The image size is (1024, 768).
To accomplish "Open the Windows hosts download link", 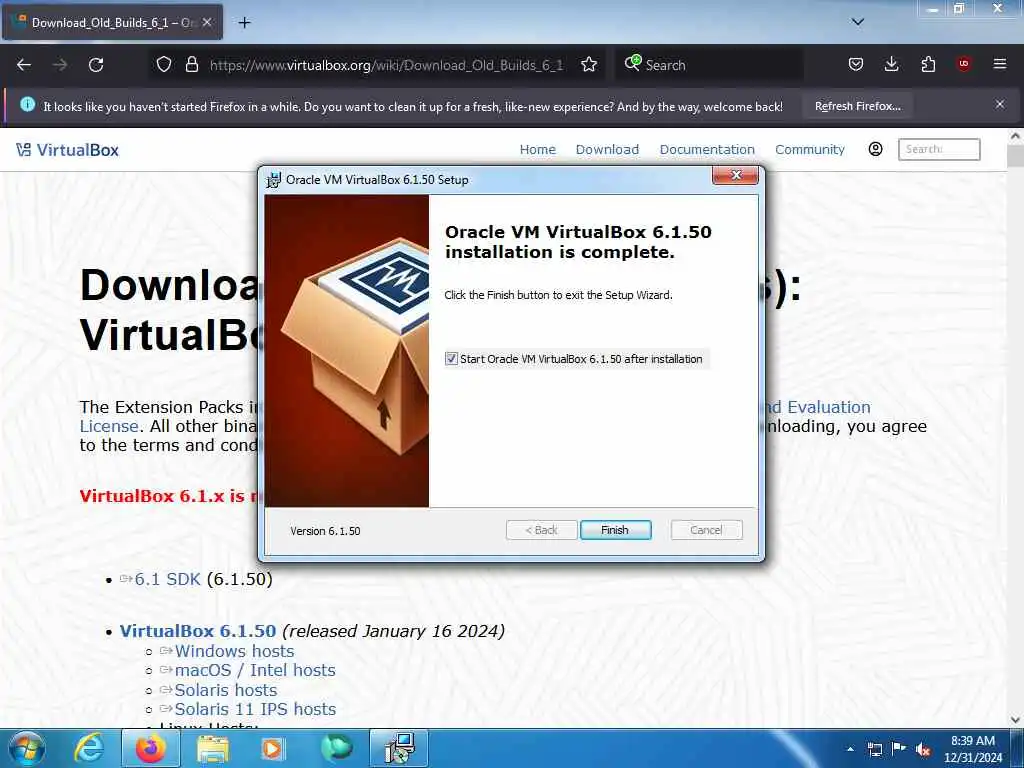I will [x=234, y=651].
